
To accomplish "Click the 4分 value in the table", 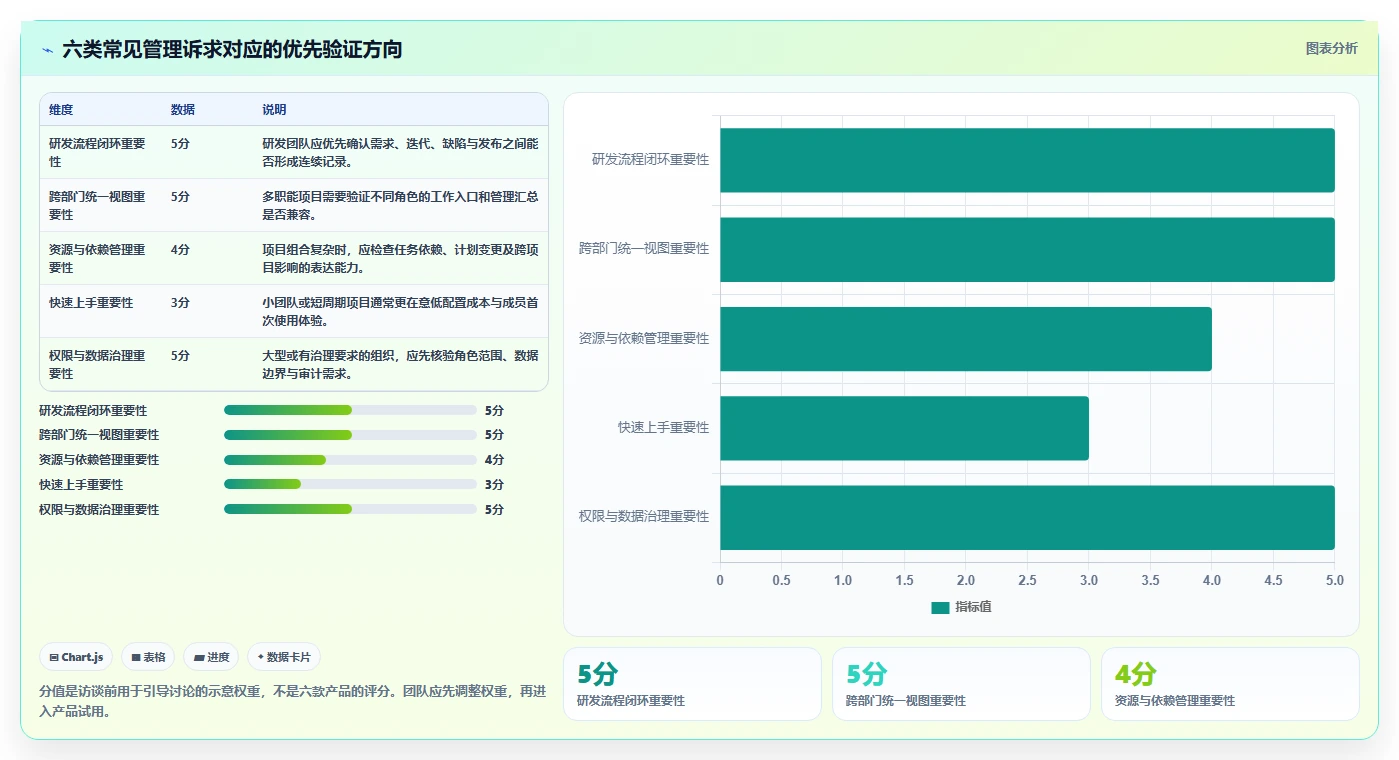I will (180, 249).
